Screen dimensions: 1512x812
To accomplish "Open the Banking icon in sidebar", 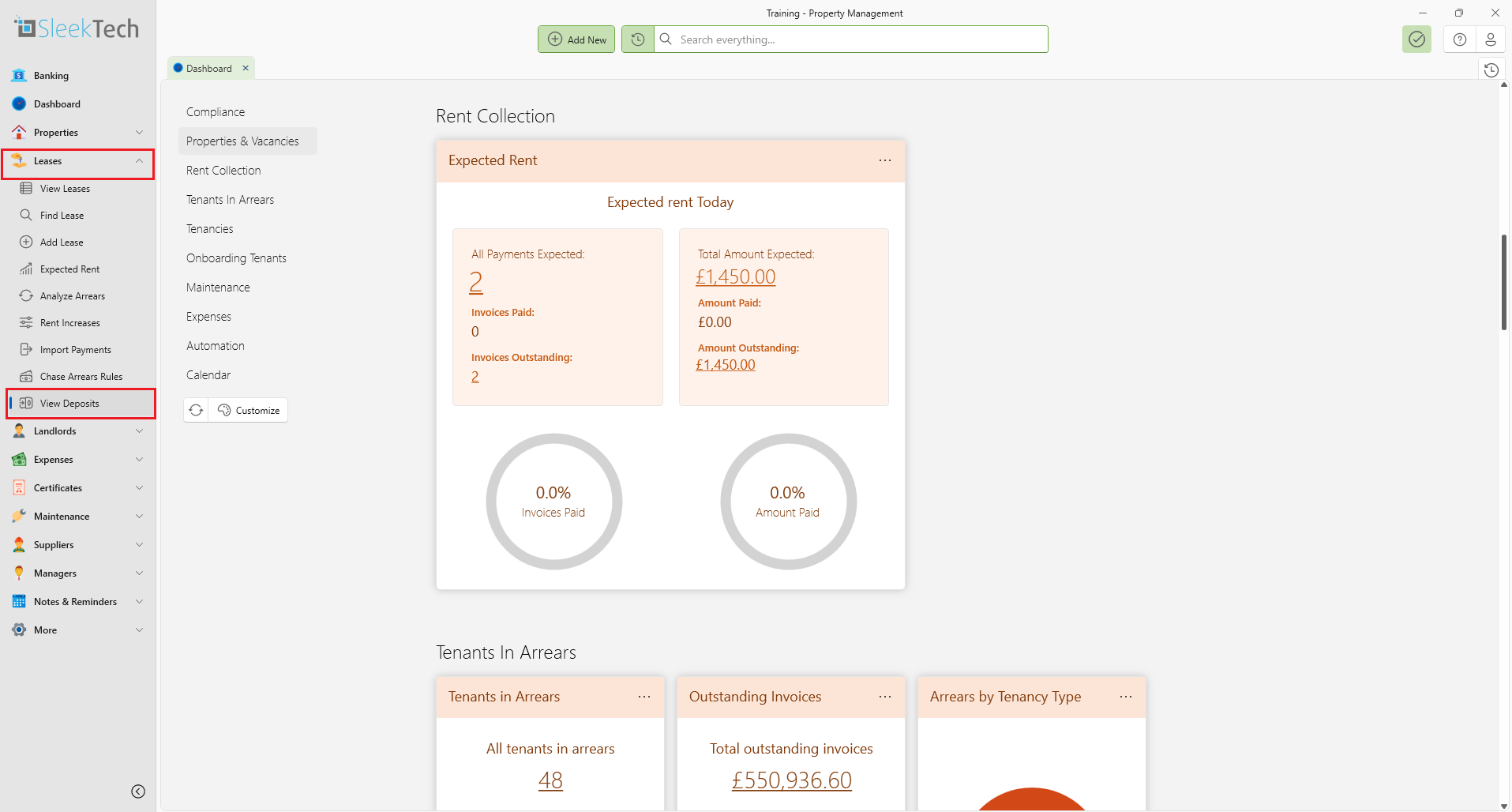I will point(19,76).
